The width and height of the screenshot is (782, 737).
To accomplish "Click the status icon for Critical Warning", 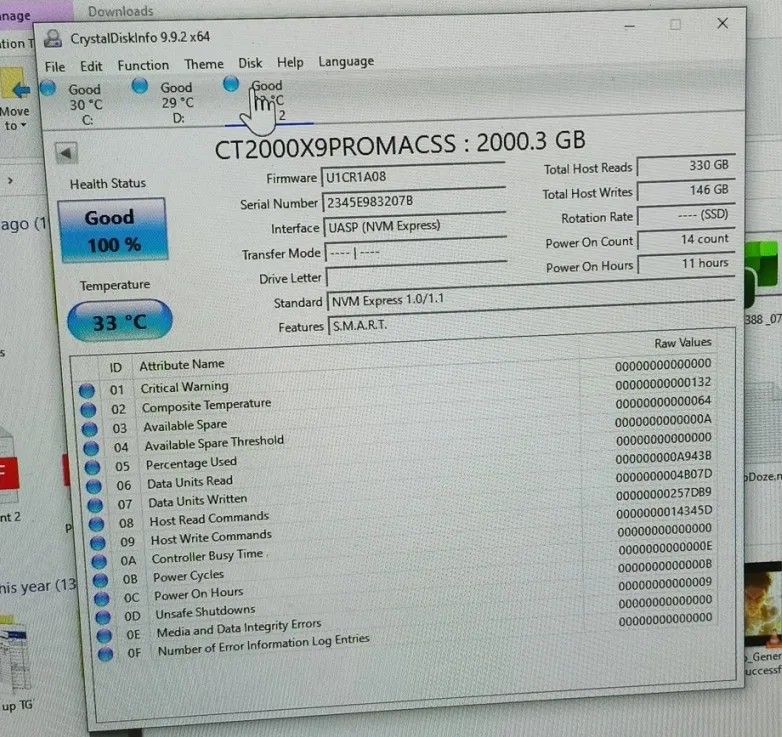I will (x=87, y=391).
